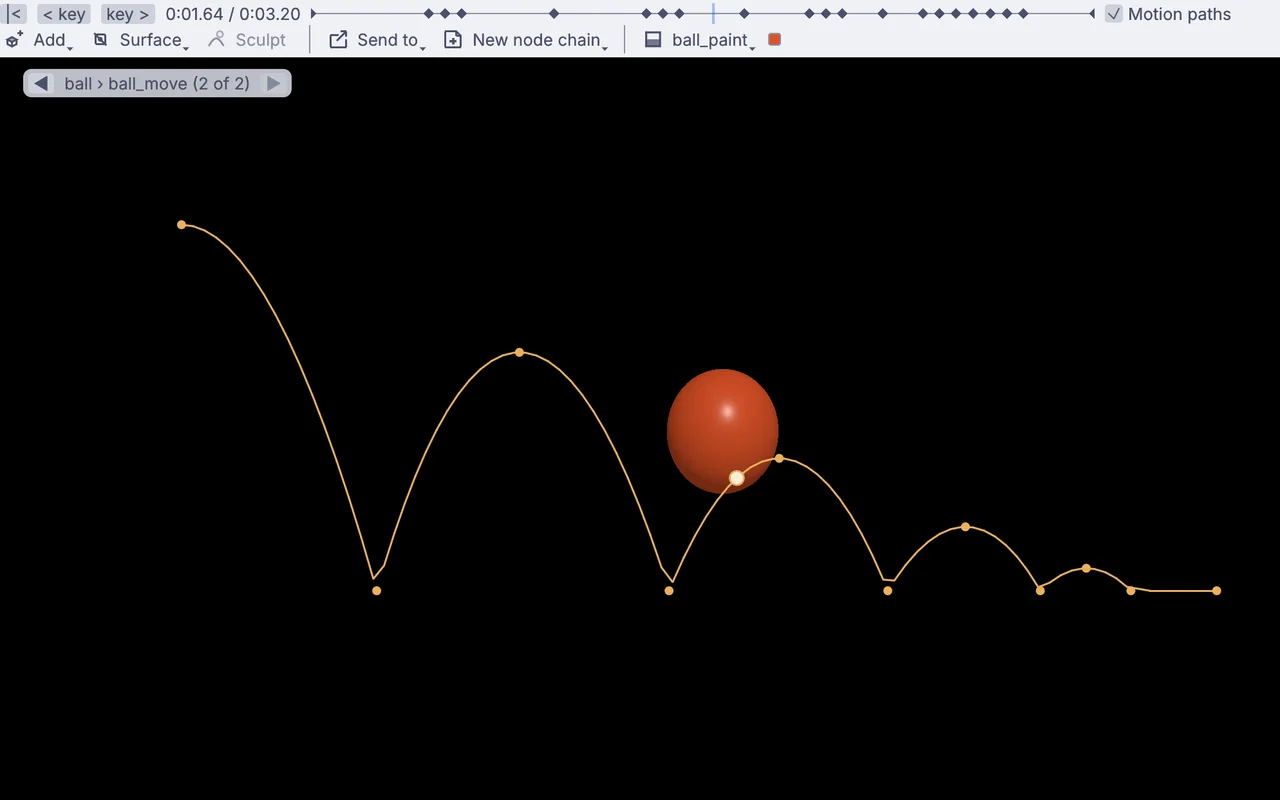1280x800 pixels.
Task: Click the time readout 0:01.64 / 0:03.20
Action: coord(233,14)
